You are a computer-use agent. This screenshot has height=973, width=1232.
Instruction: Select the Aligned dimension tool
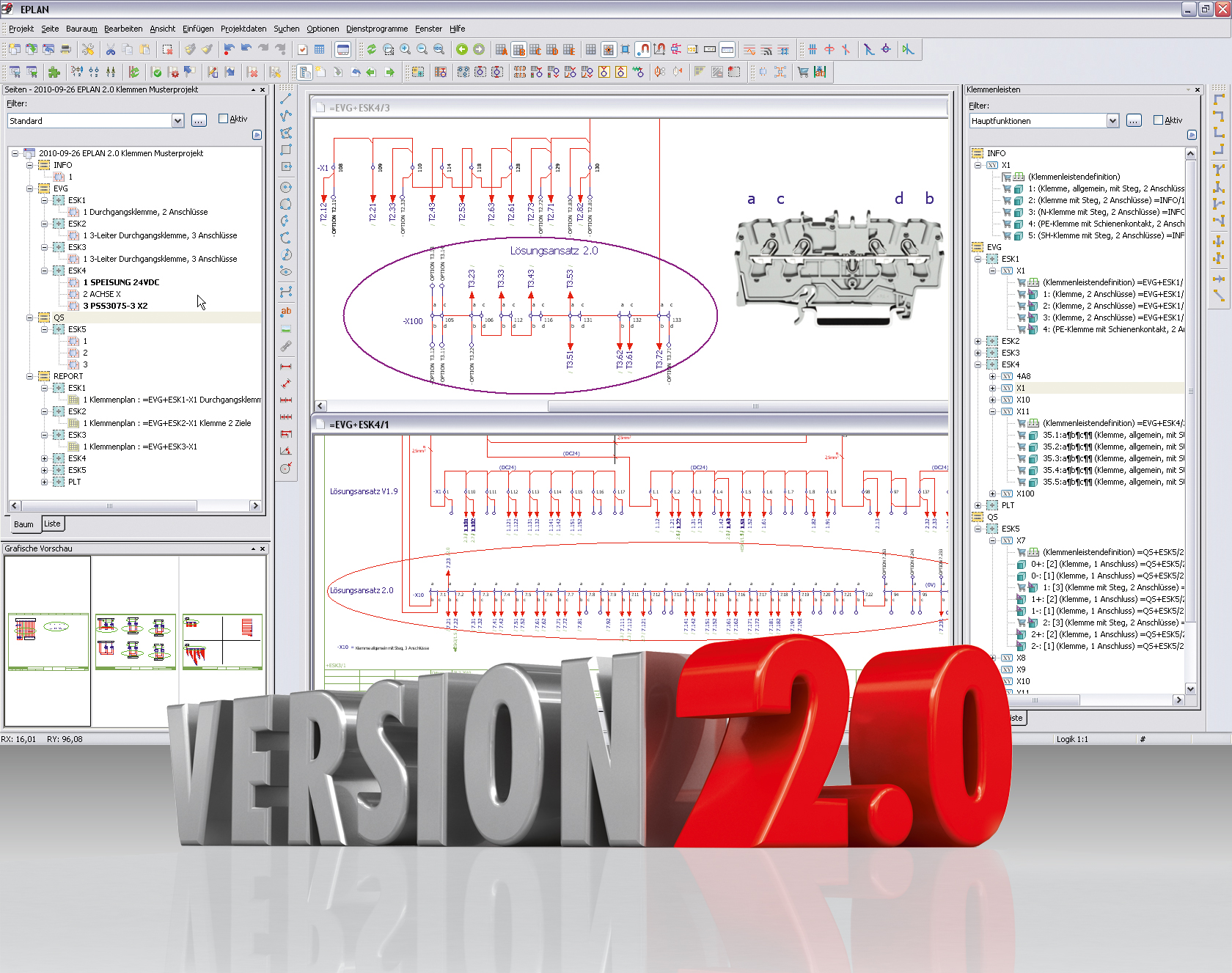(286, 383)
